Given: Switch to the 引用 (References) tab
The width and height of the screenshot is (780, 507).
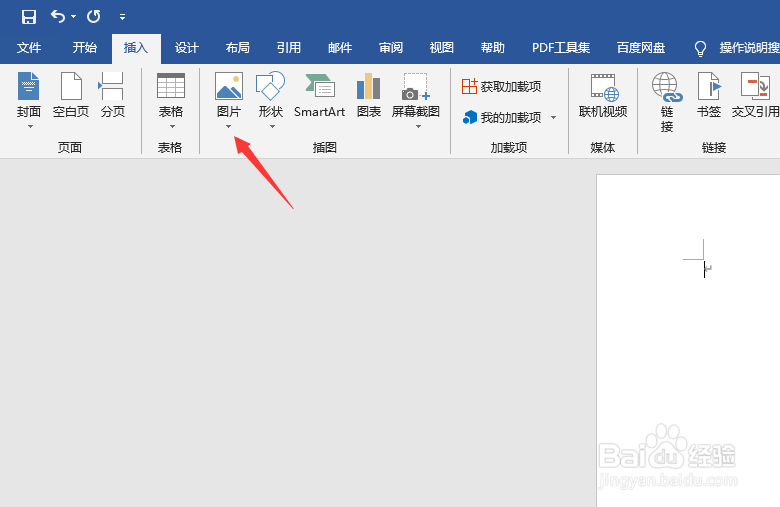Looking at the screenshot, I should (x=289, y=48).
